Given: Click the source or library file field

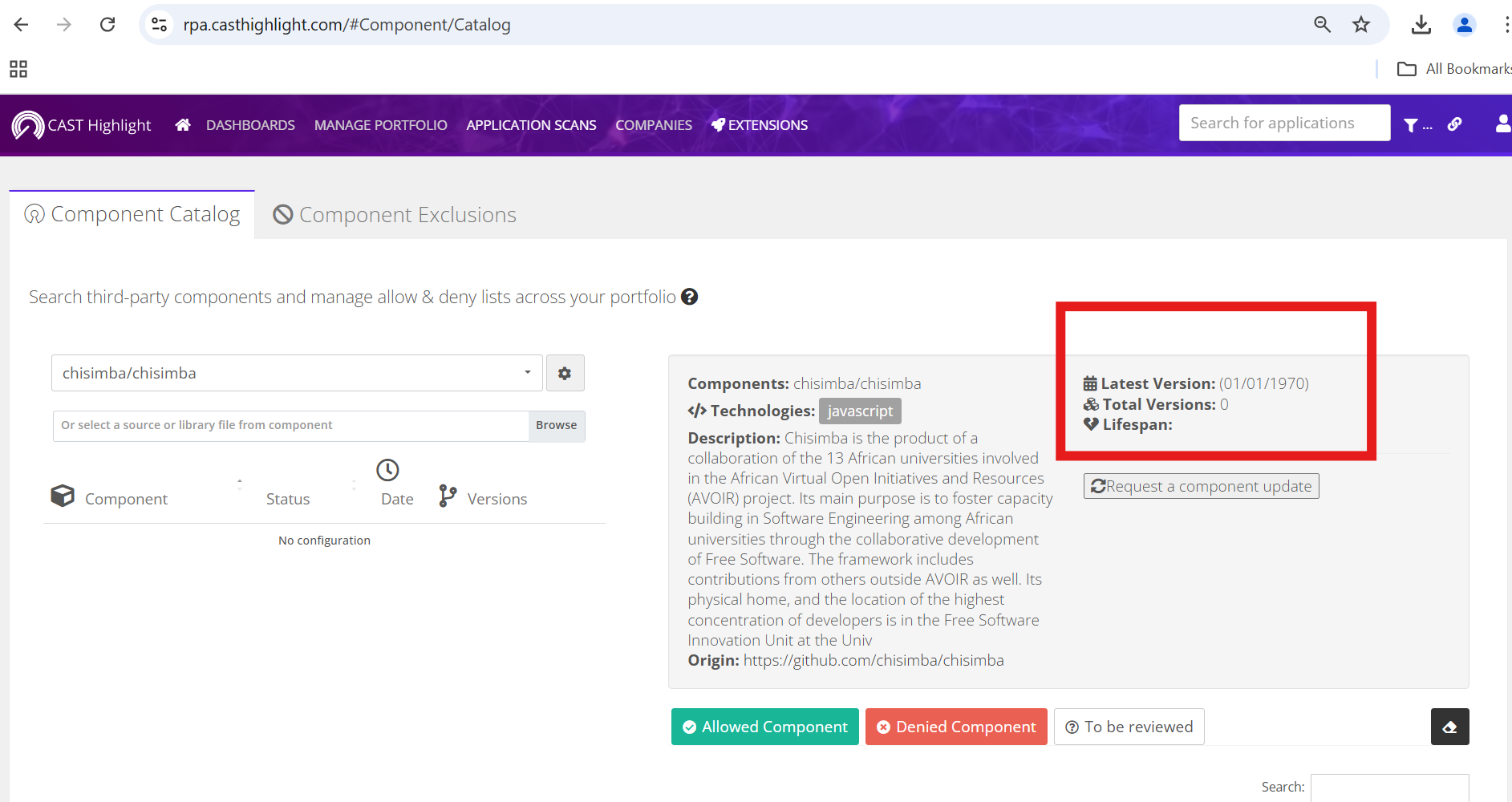Looking at the screenshot, I should coord(290,425).
